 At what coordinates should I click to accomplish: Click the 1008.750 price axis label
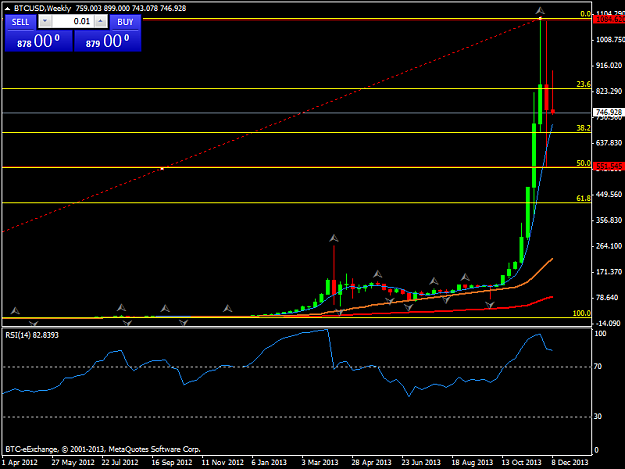[610, 39]
